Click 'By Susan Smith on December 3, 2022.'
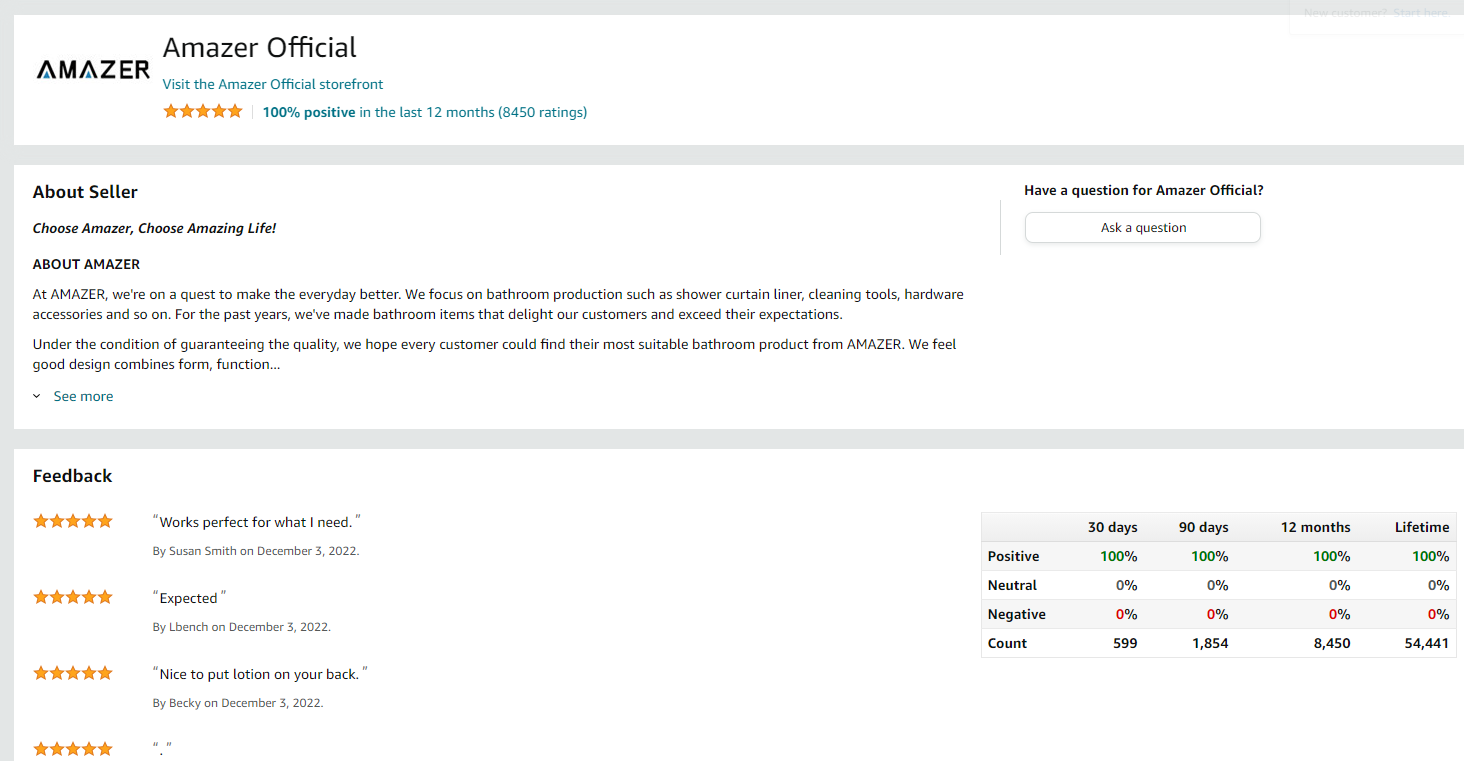Image resolution: width=1464 pixels, height=761 pixels. tap(256, 551)
